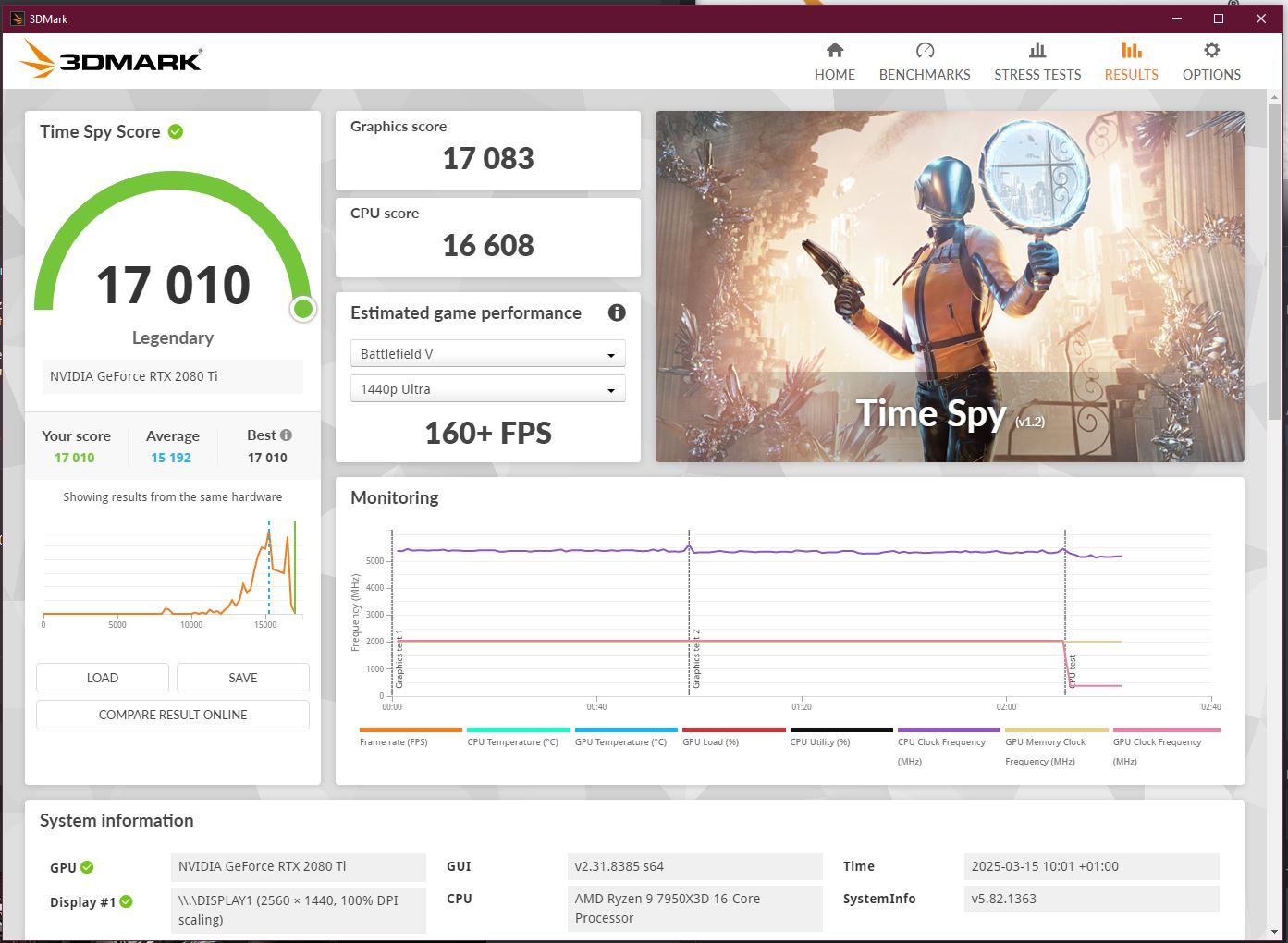Click the 3DMark logo
This screenshot has height=943, width=1288.
111,59
